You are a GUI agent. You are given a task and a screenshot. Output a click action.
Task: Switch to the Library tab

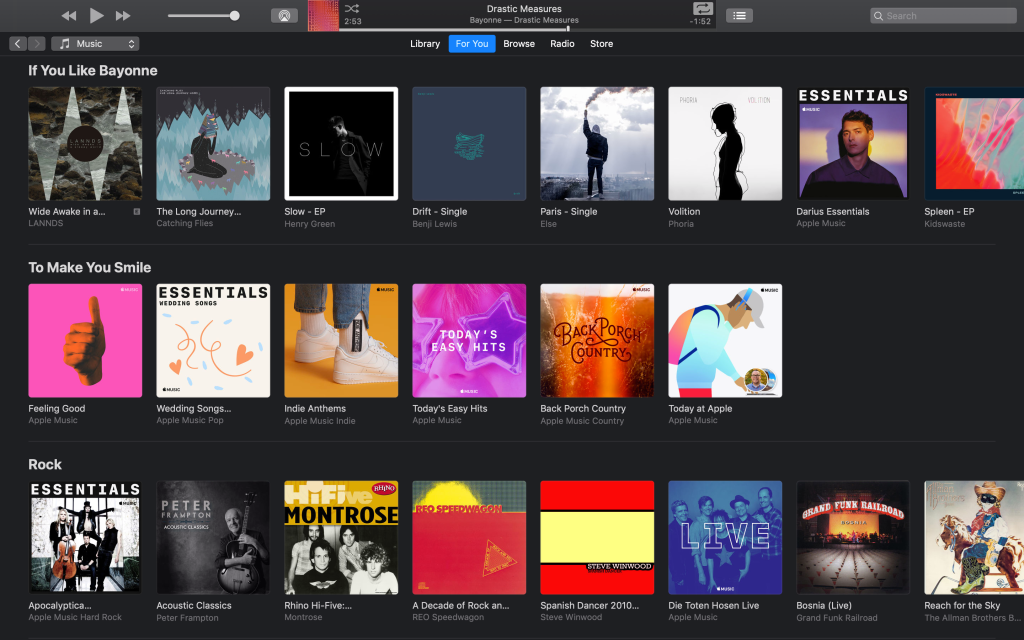click(x=424, y=44)
